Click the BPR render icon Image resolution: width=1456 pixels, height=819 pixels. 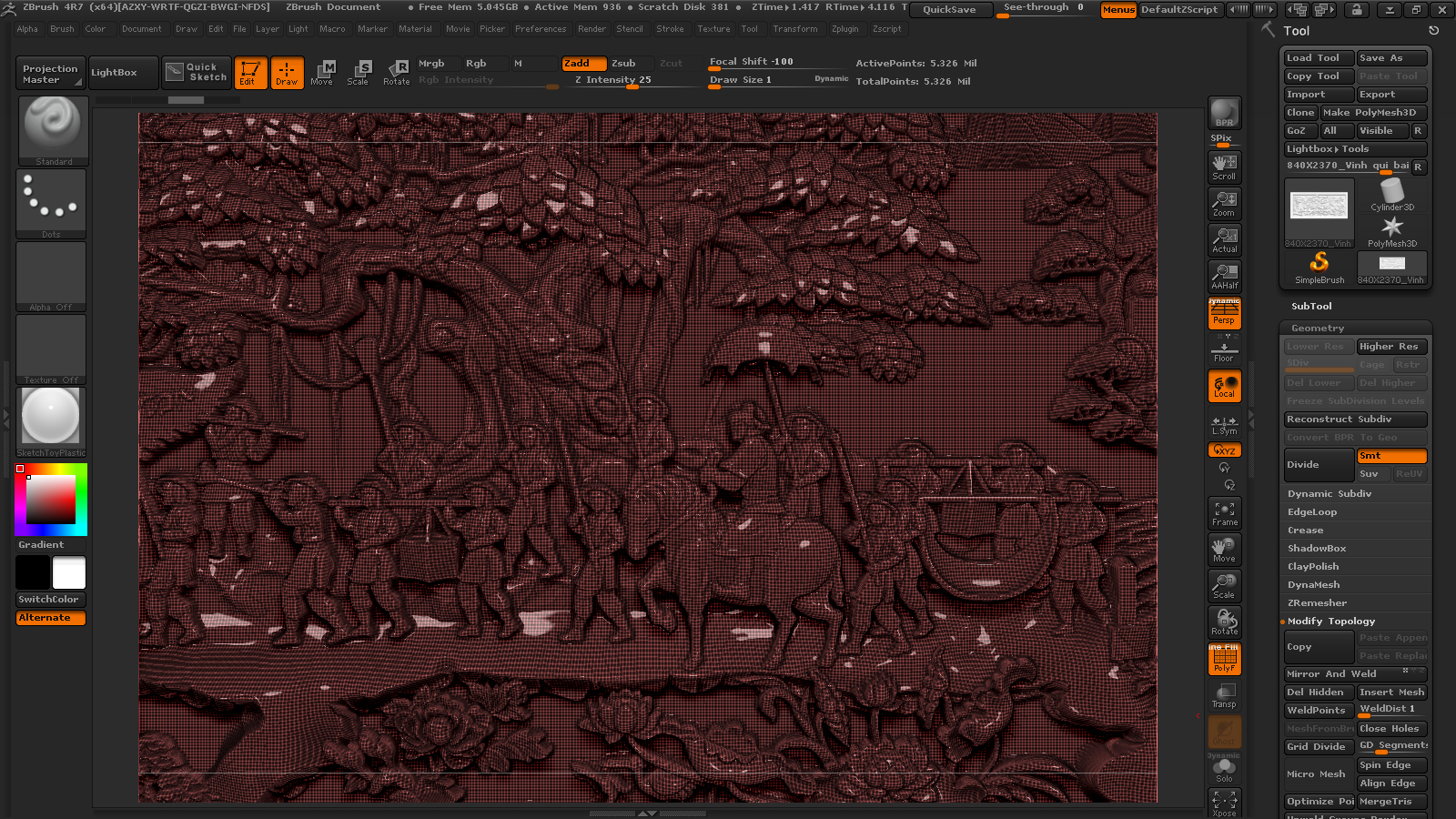[x=1224, y=114]
